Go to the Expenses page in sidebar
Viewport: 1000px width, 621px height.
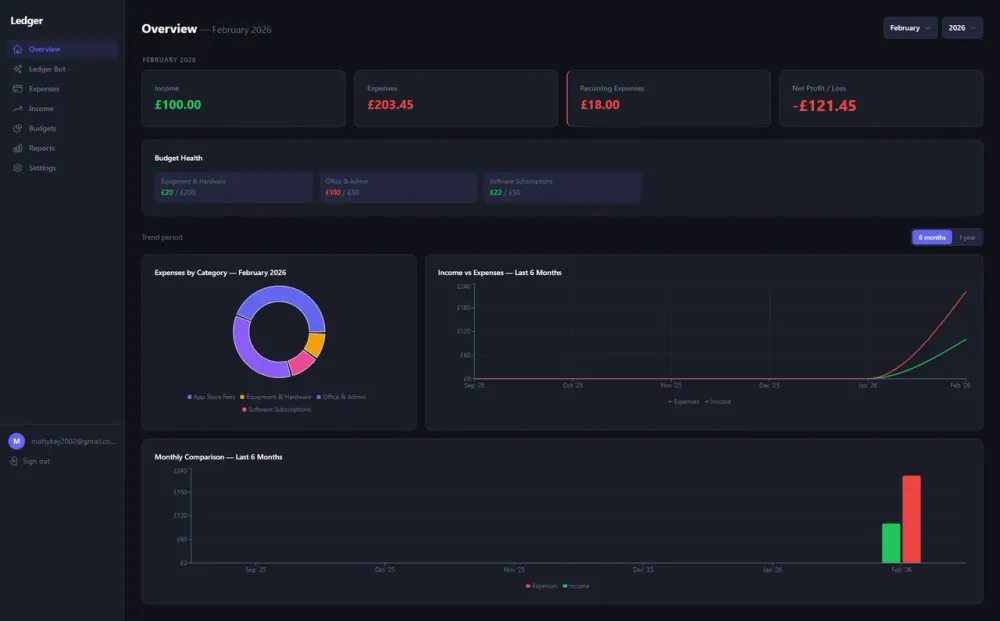[62, 89]
